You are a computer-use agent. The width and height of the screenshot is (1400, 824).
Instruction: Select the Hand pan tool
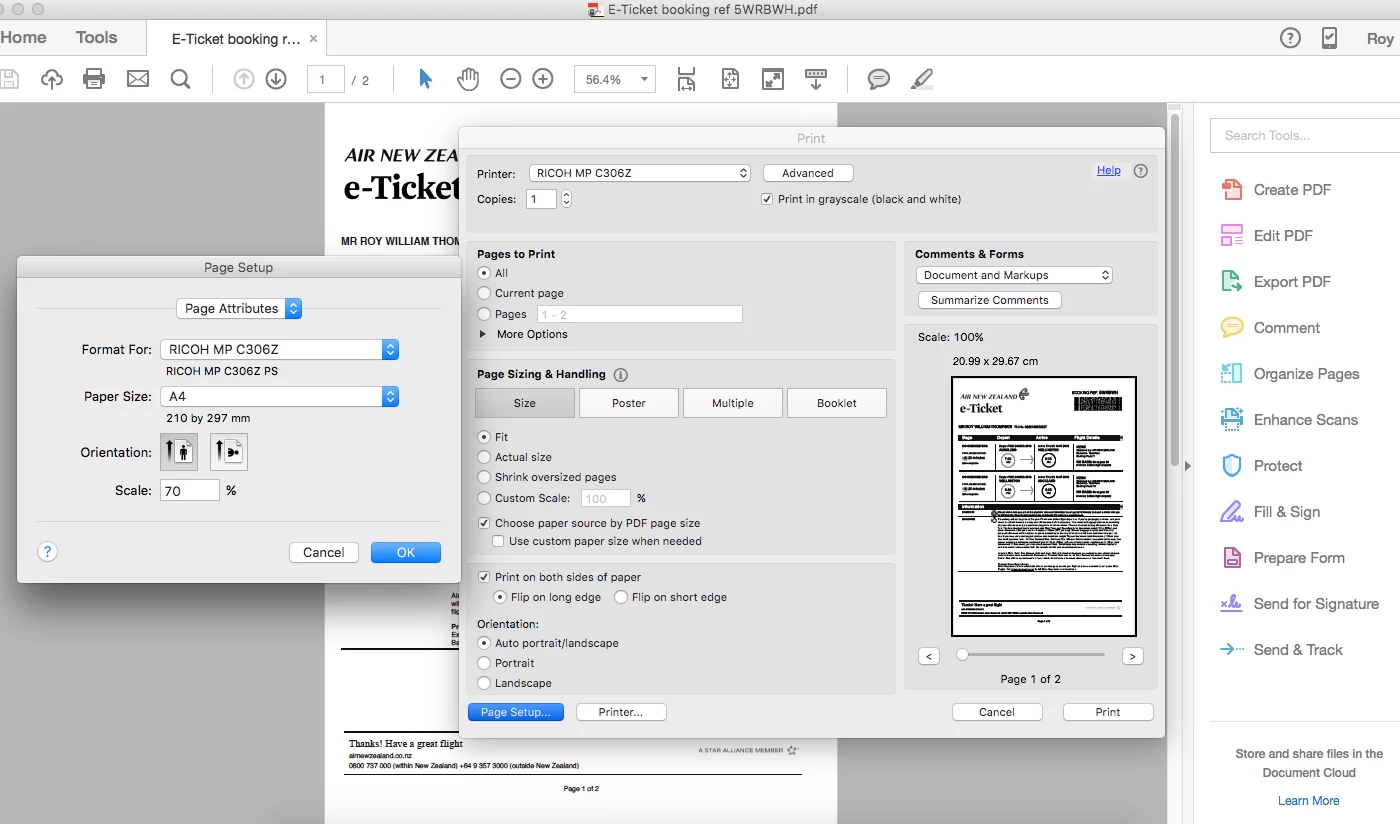[x=468, y=79]
